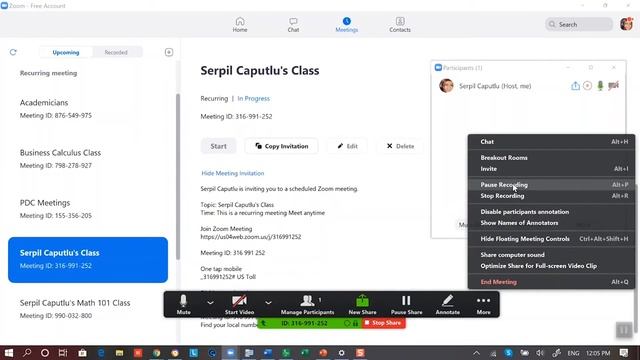Image resolution: width=640 pixels, height=360 pixels.
Task: Select the Upcoming toggle
Action: tap(66, 52)
